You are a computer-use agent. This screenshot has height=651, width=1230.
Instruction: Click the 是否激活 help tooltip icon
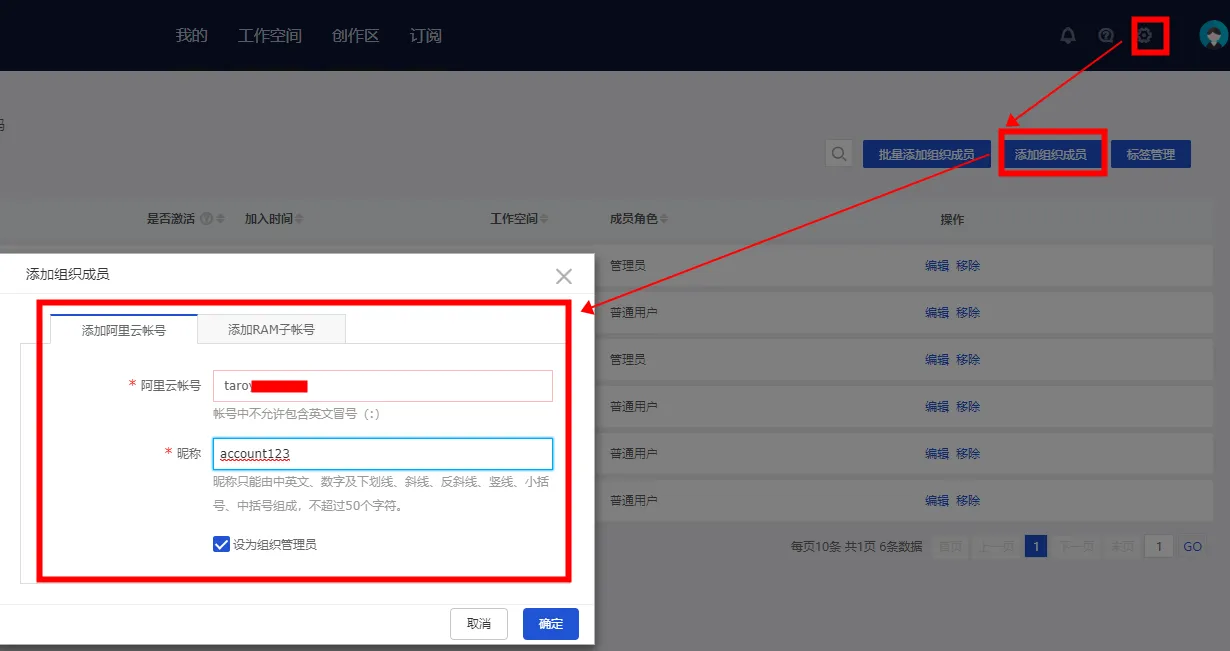tap(206, 219)
